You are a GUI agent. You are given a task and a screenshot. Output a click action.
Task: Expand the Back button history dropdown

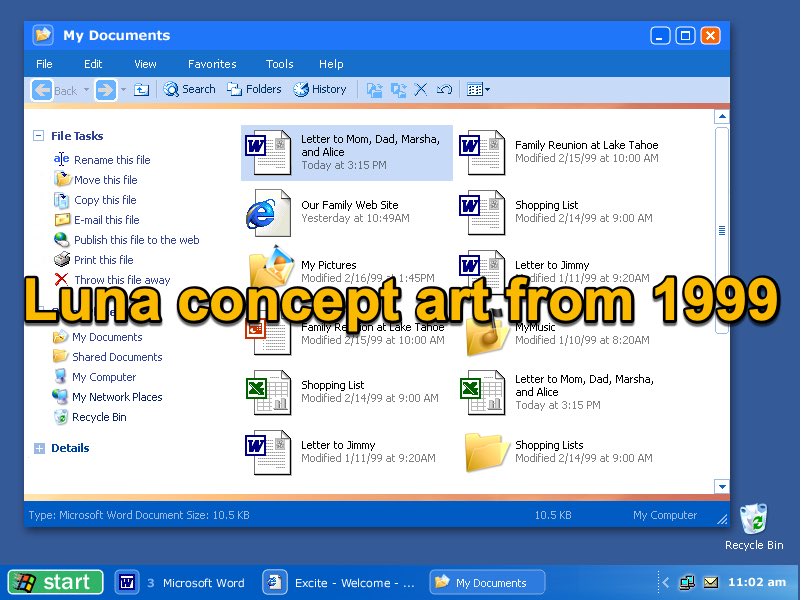click(x=86, y=89)
